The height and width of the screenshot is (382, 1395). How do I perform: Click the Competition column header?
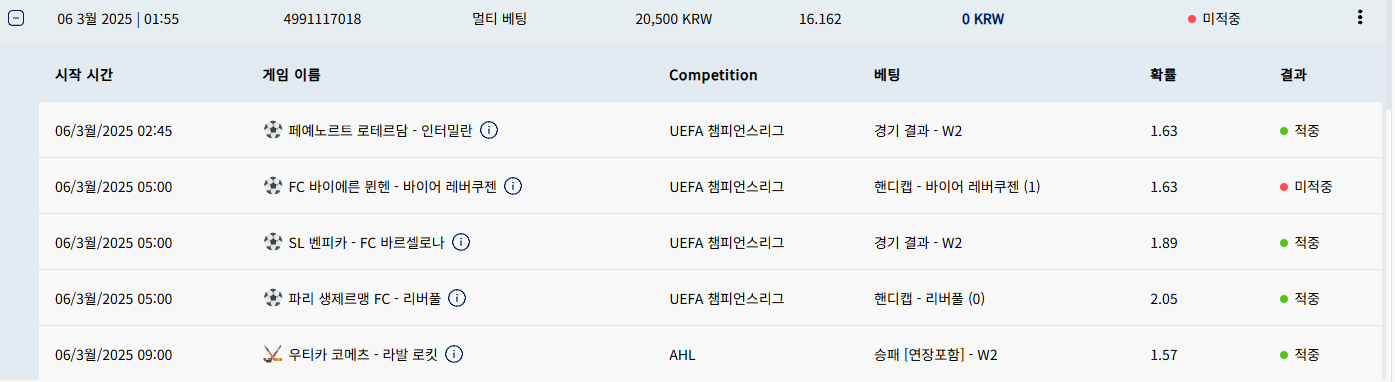click(x=713, y=75)
